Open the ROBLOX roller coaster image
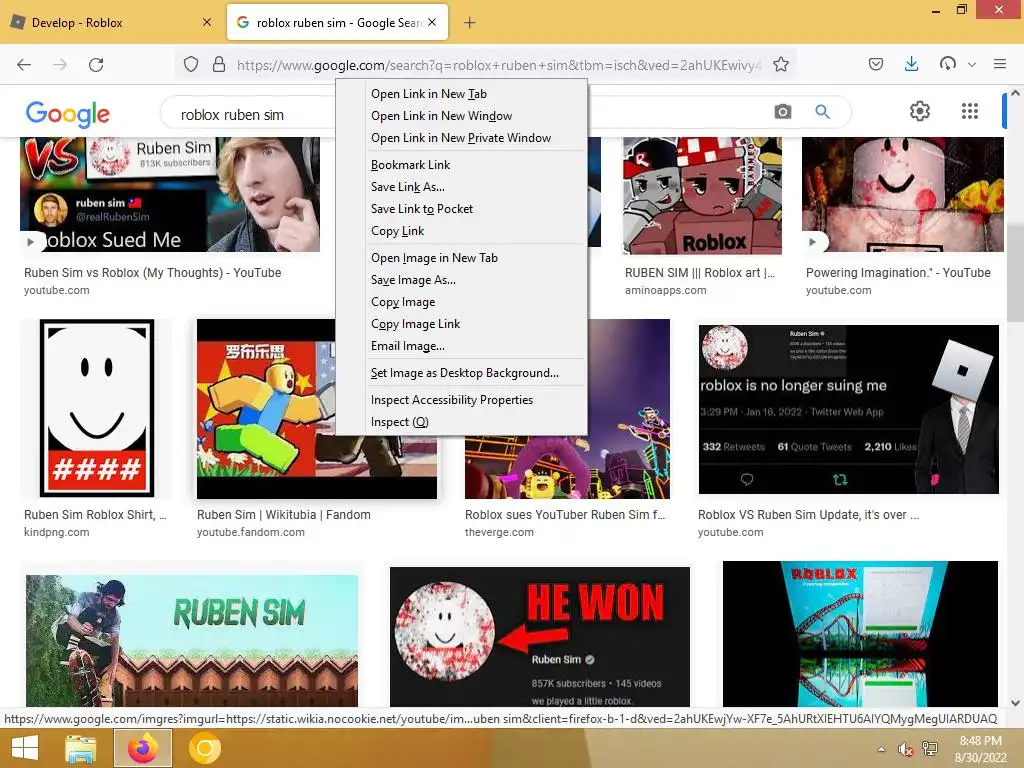 (x=860, y=633)
